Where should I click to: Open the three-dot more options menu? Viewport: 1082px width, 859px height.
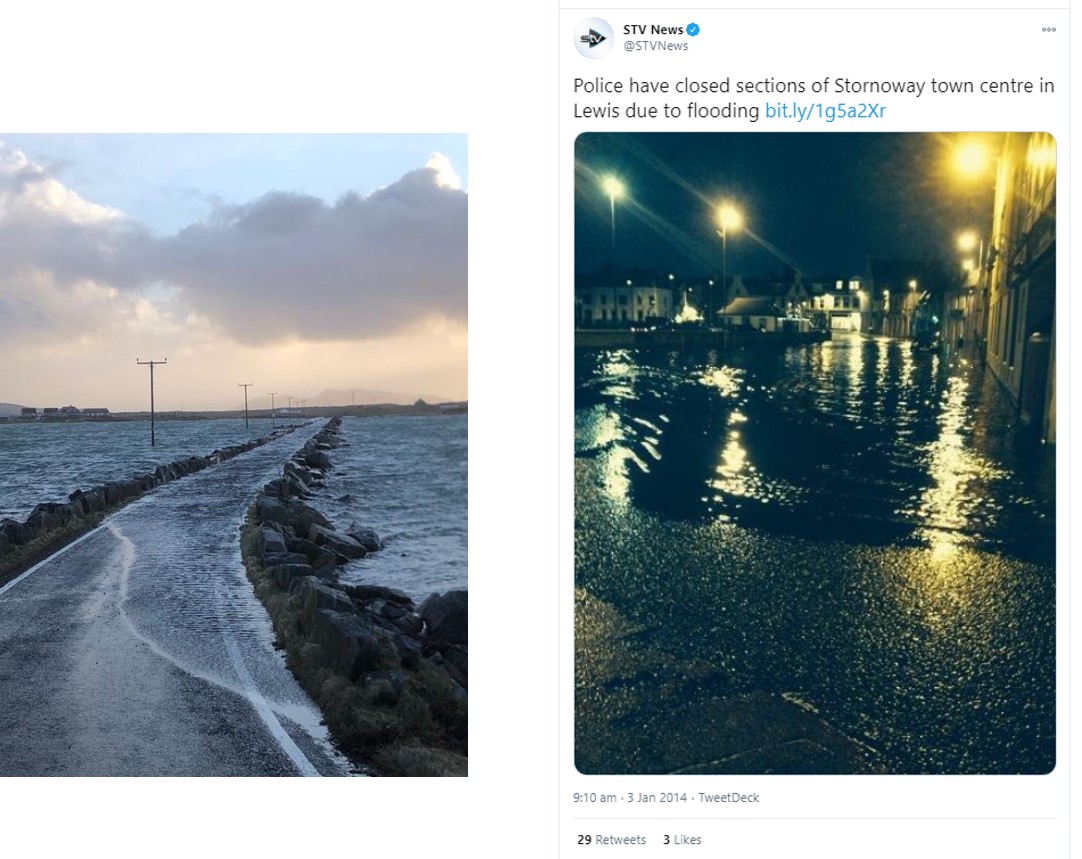click(1048, 30)
